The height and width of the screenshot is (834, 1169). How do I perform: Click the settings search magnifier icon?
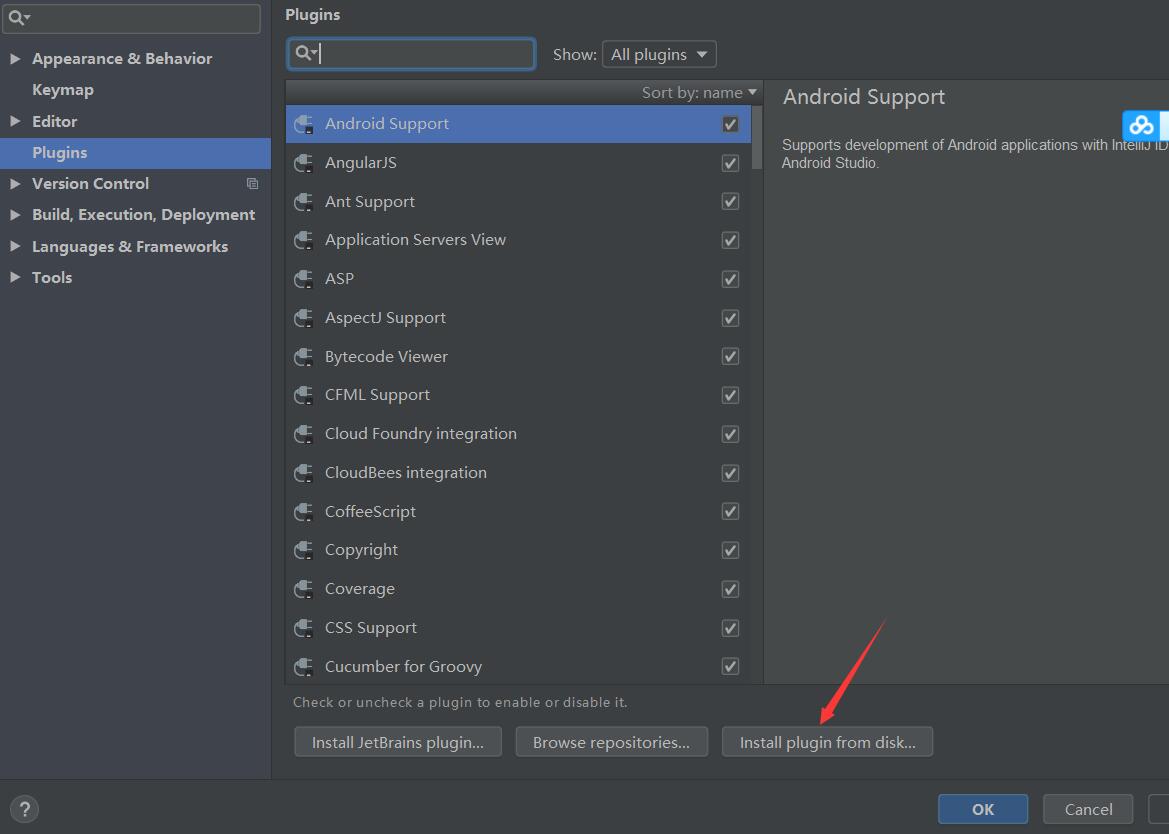18,18
